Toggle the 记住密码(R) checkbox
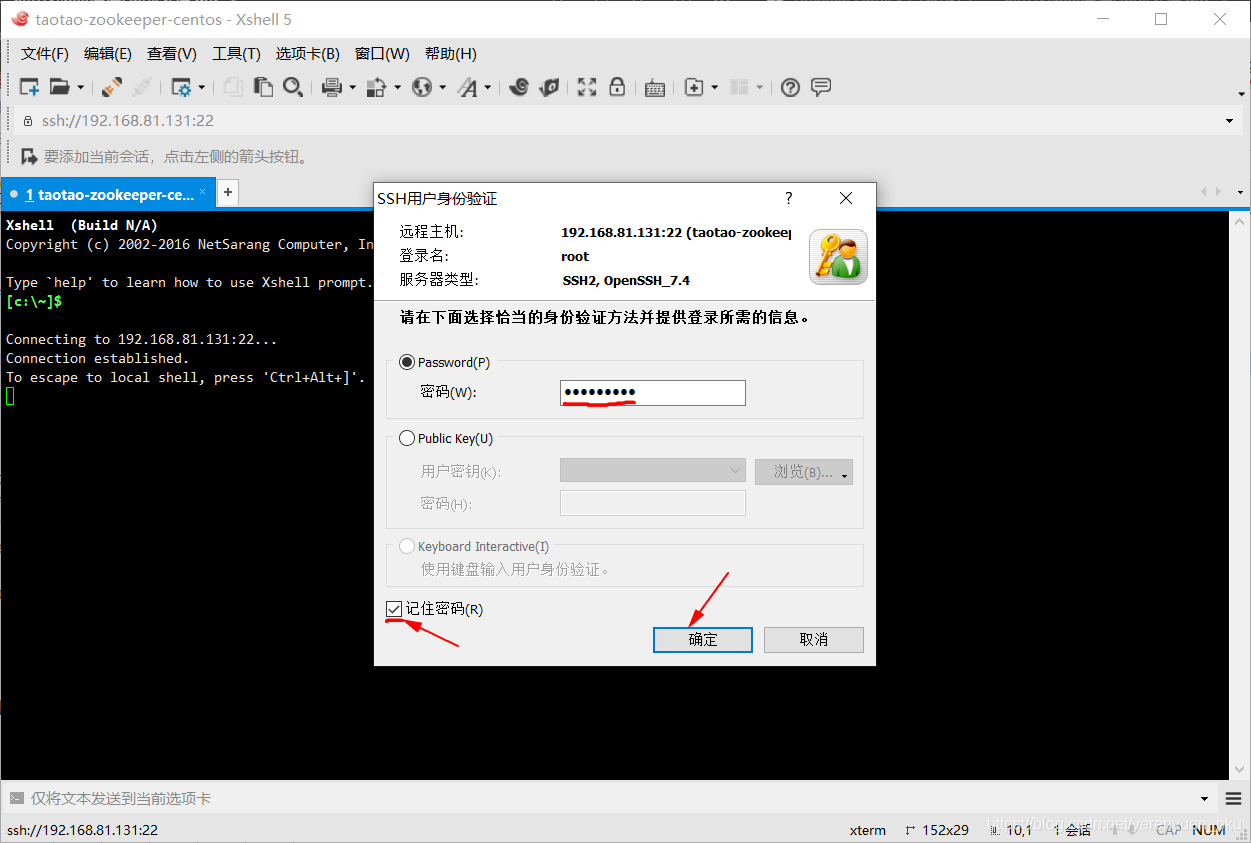The height and width of the screenshot is (843, 1251). (x=394, y=608)
